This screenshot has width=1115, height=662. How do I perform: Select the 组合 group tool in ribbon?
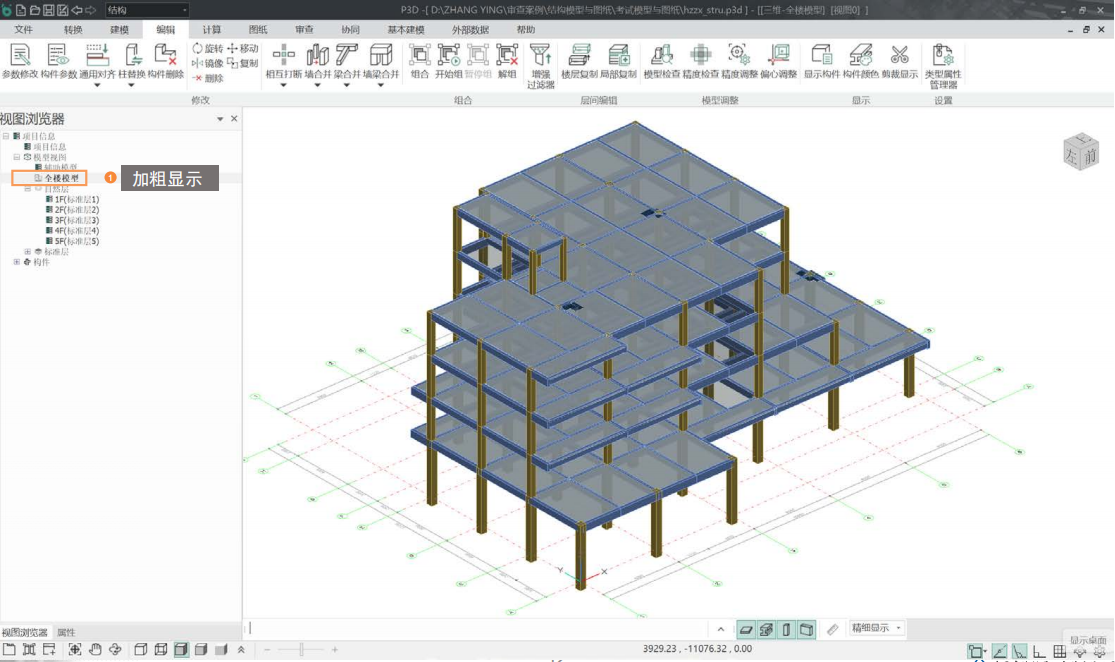420,59
